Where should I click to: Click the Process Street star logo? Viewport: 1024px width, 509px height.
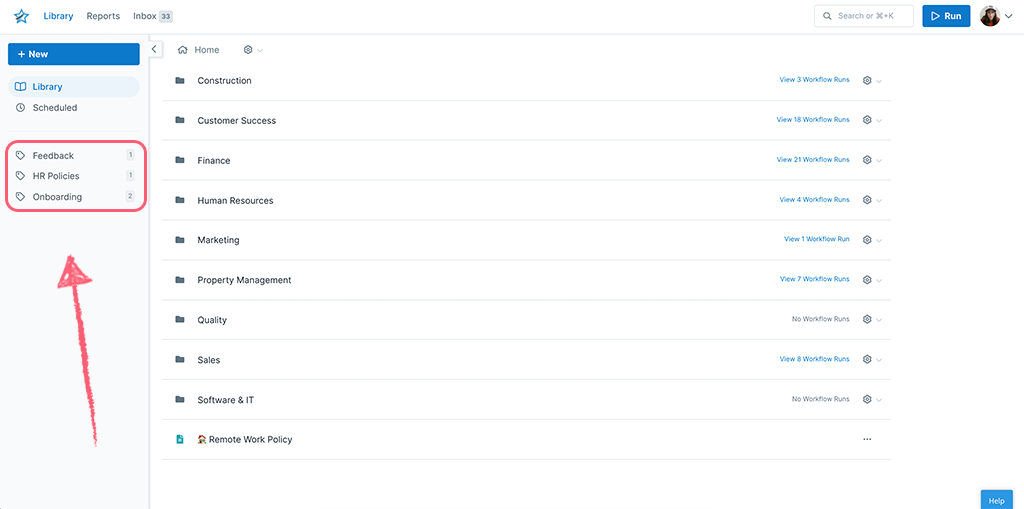(x=22, y=16)
